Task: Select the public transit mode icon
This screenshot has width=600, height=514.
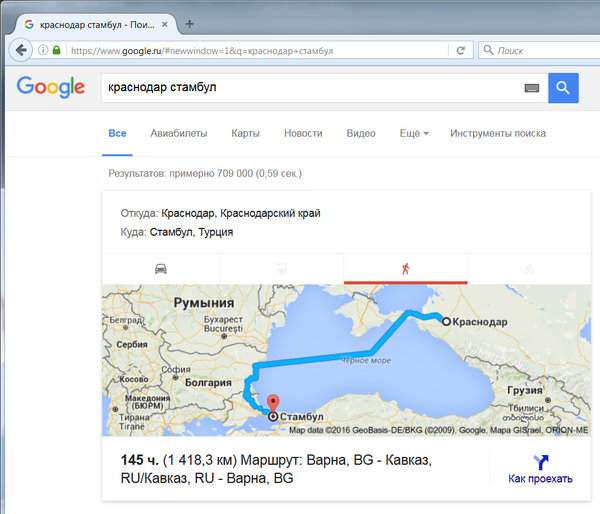Action: tap(282, 268)
